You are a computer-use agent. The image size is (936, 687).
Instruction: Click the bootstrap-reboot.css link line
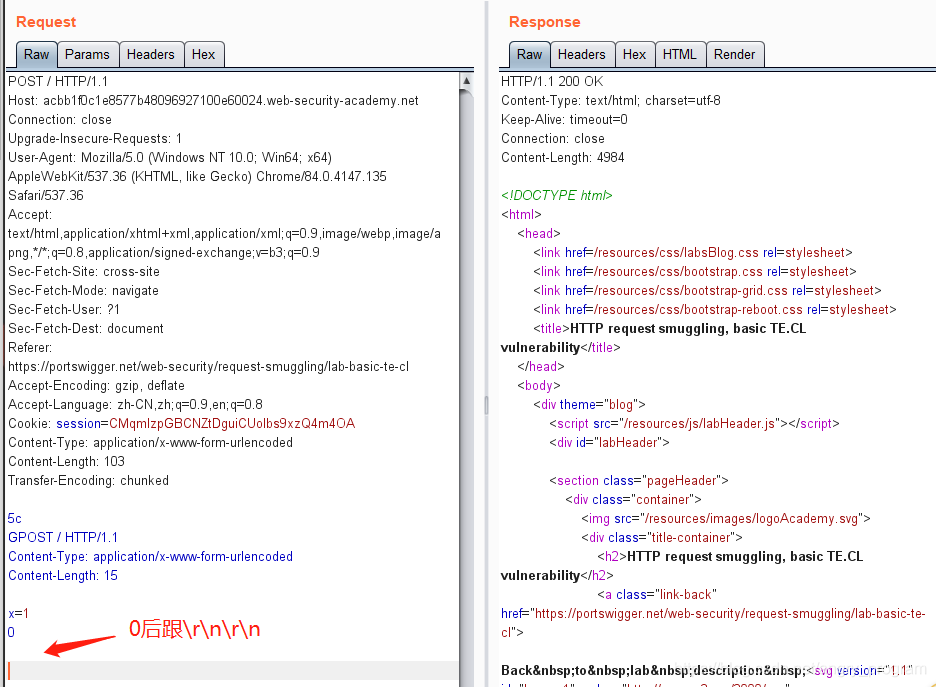pyautogui.click(x=715, y=310)
